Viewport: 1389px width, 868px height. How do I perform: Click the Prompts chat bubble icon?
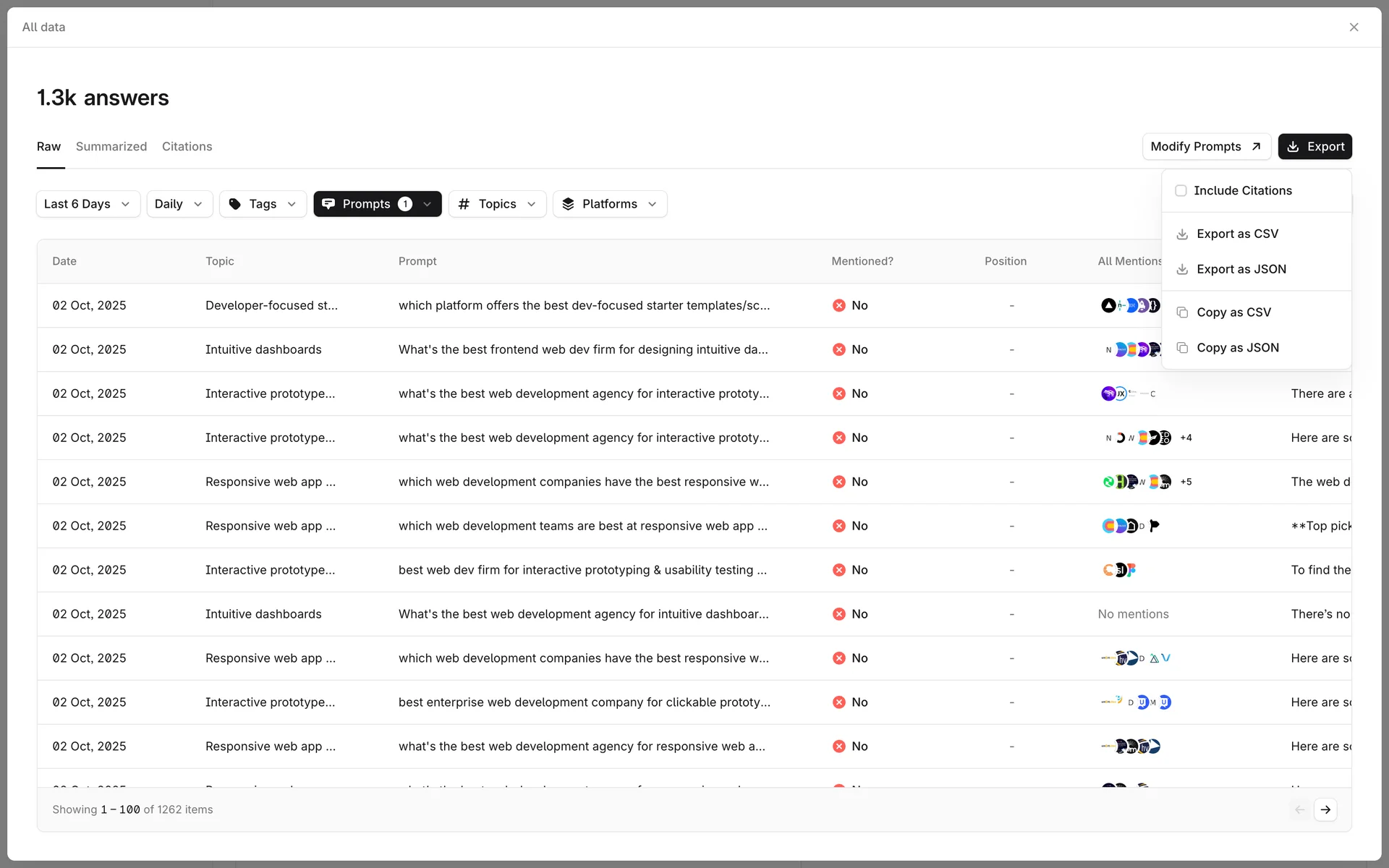click(x=328, y=204)
